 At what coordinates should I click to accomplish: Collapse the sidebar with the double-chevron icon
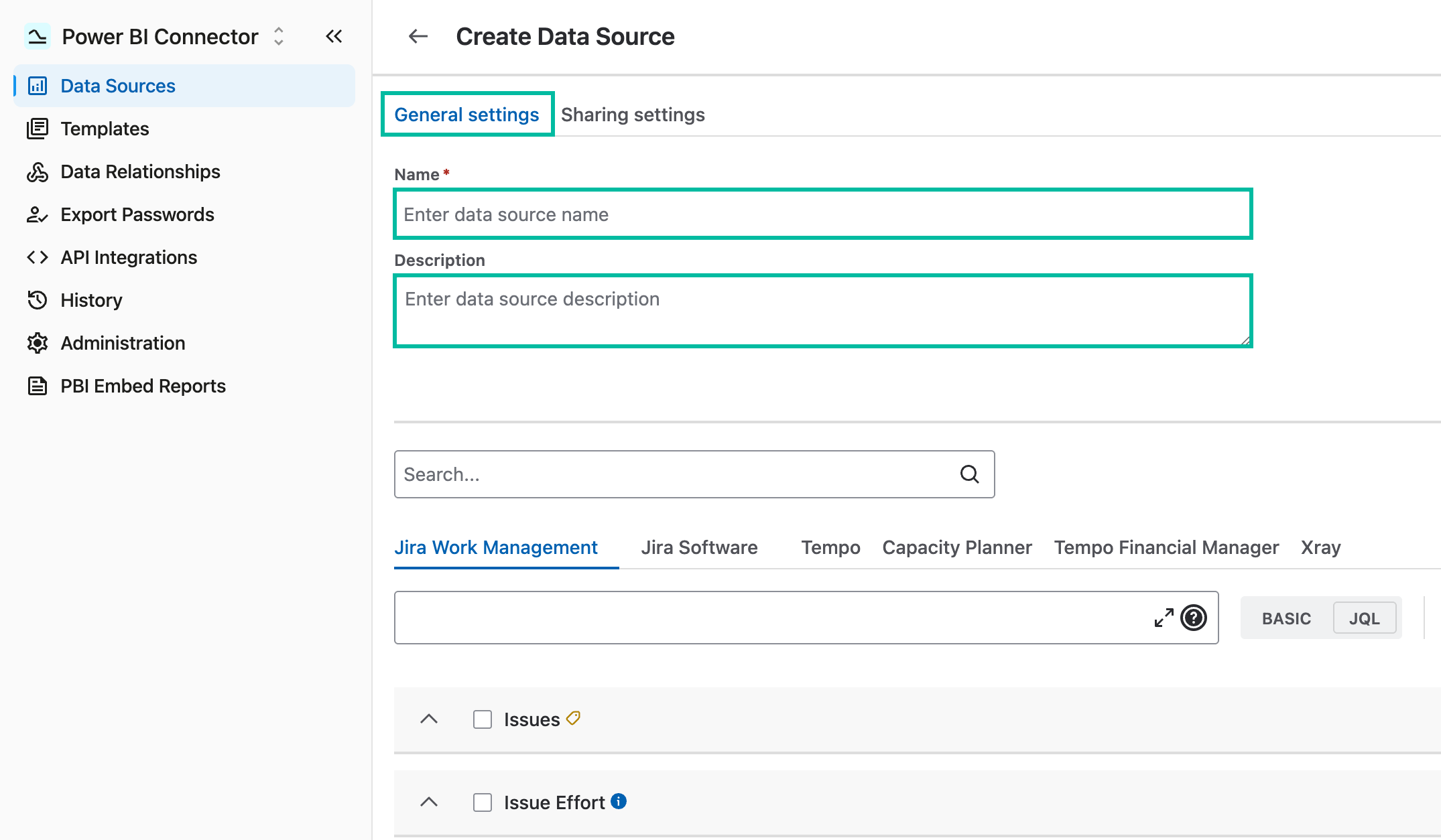[334, 36]
